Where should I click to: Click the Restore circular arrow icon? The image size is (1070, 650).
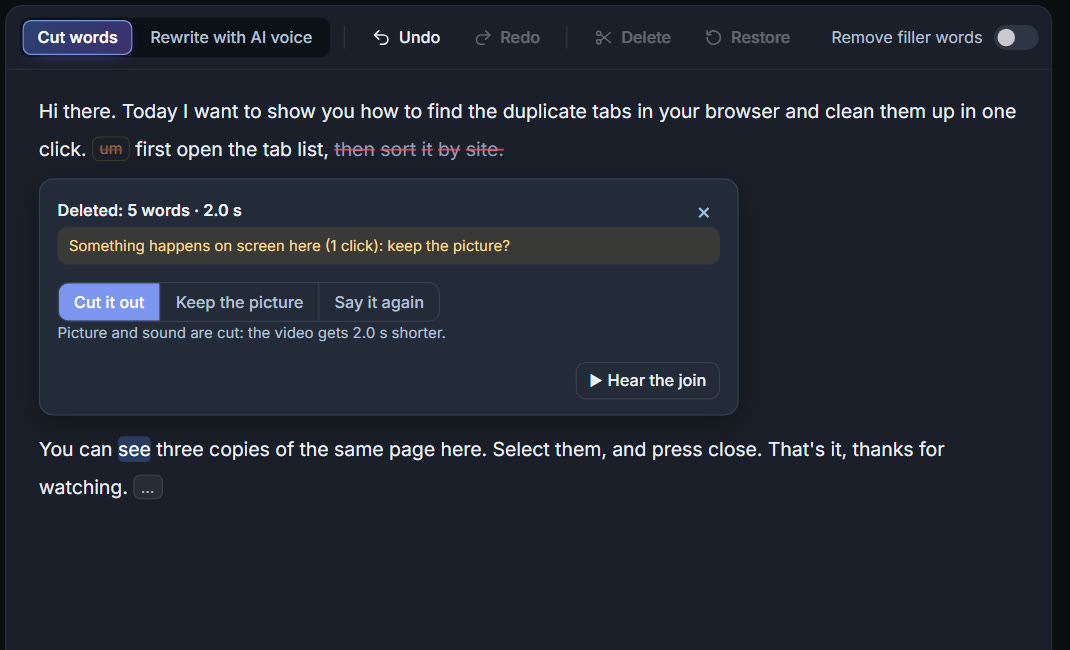[x=713, y=38]
